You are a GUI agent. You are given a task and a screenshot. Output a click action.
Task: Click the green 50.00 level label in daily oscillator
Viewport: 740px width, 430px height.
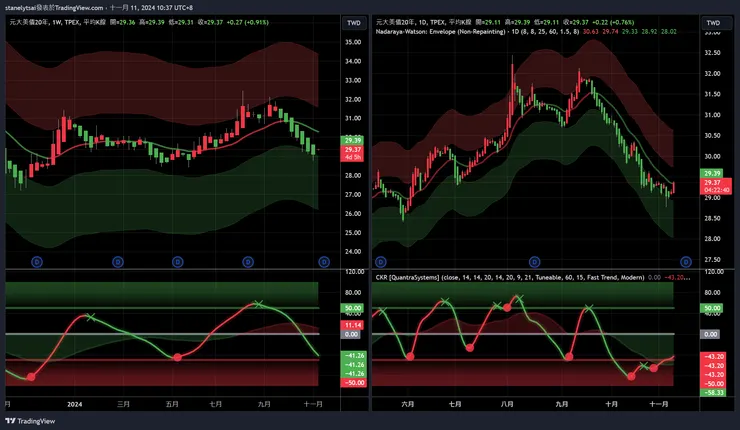[x=712, y=308]
